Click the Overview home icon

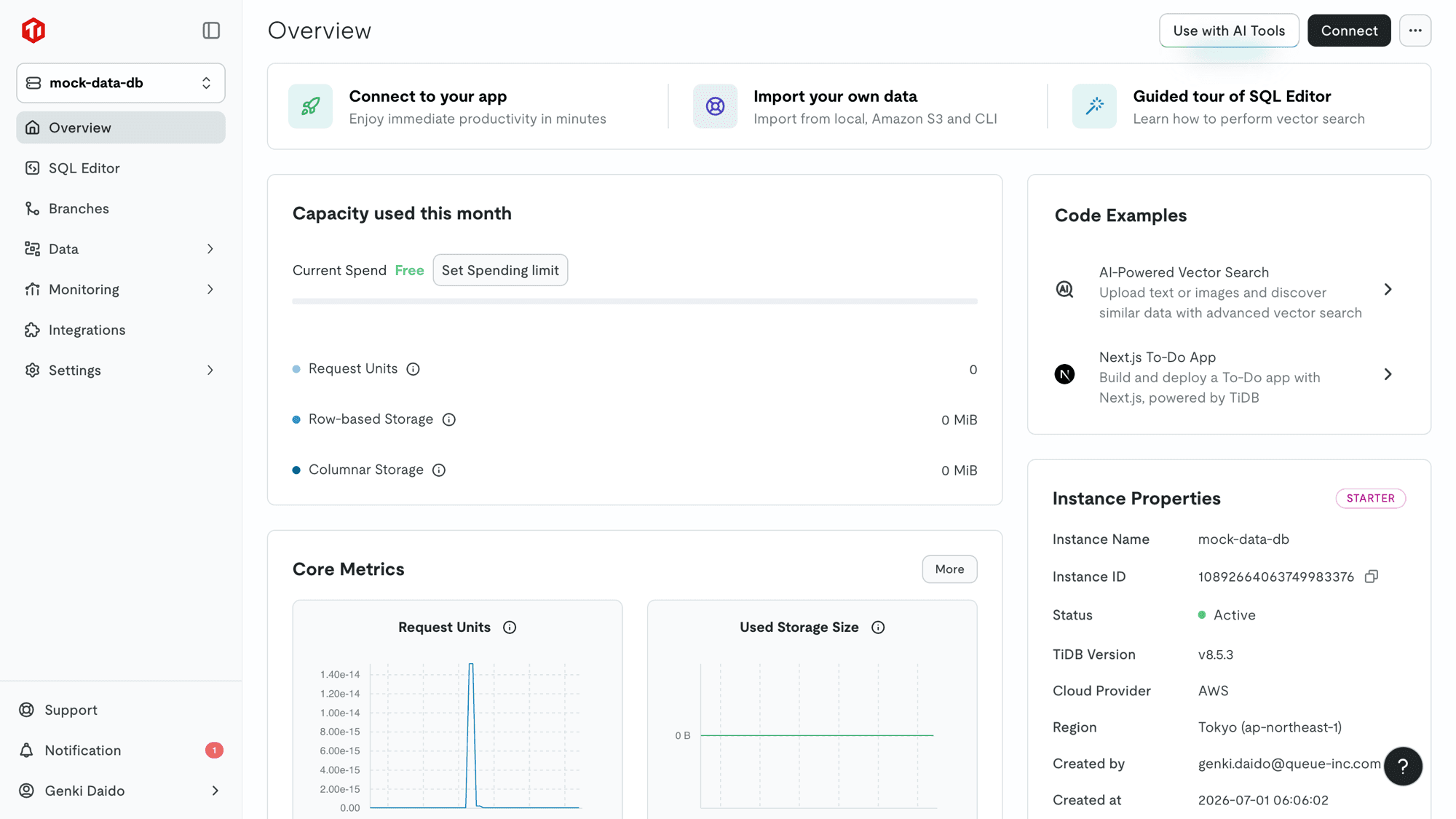click(x=32, y=127)
